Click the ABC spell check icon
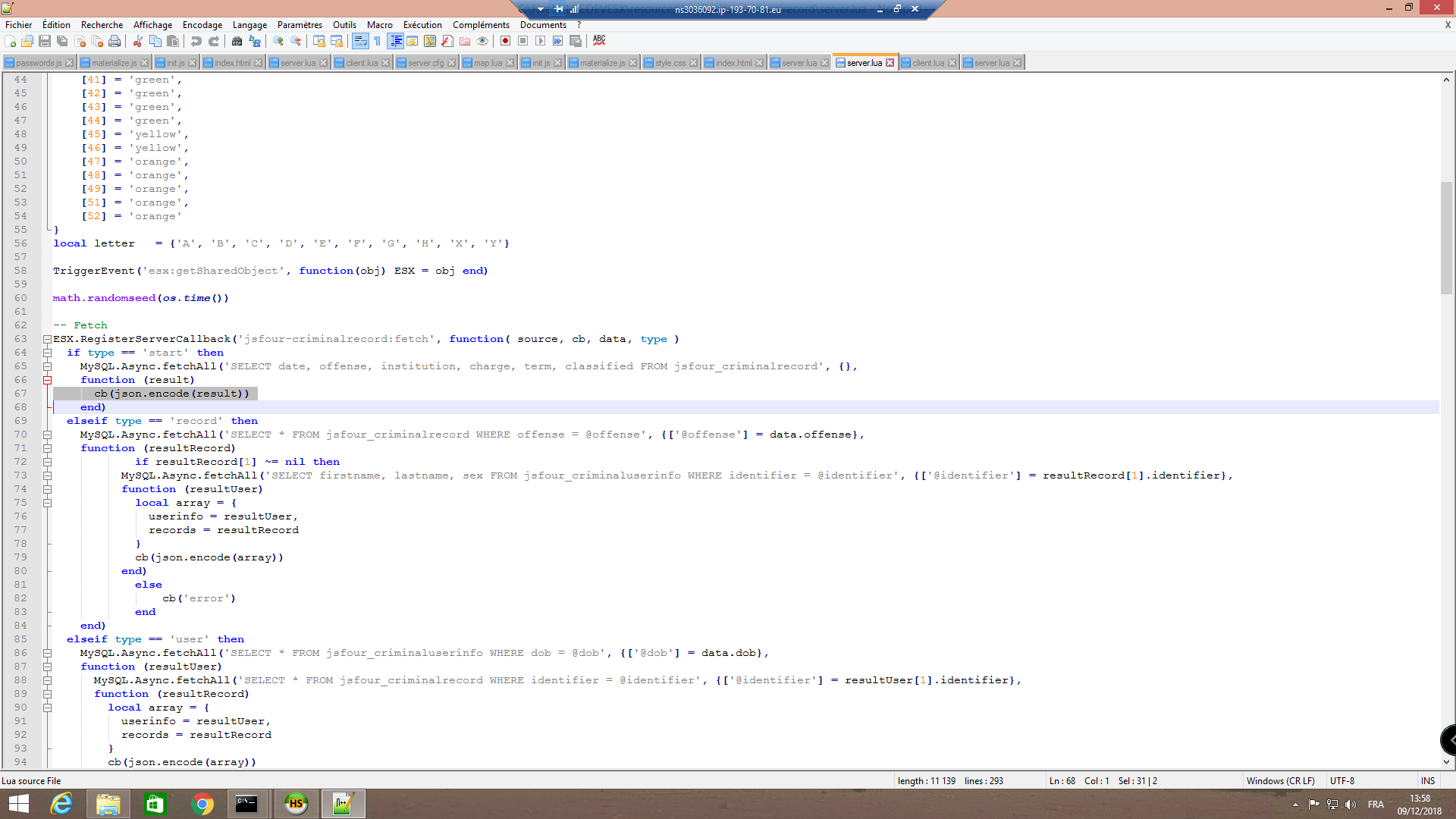 tap(599, 41)
